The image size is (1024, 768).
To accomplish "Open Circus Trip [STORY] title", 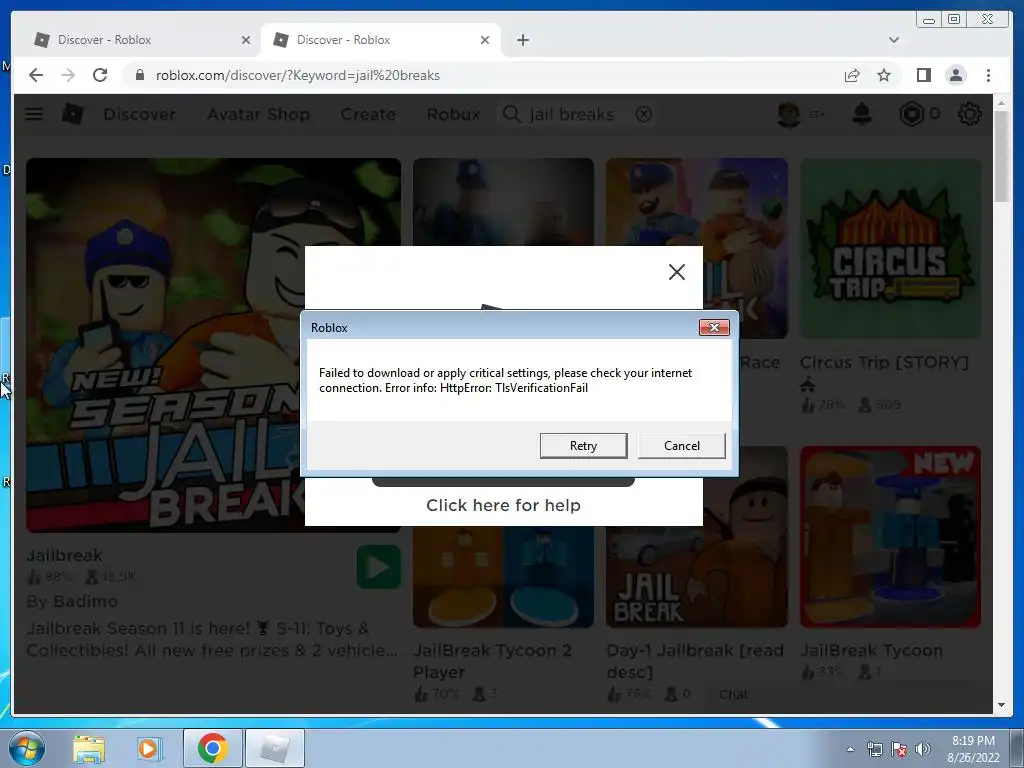I will [x=884, y=362].
